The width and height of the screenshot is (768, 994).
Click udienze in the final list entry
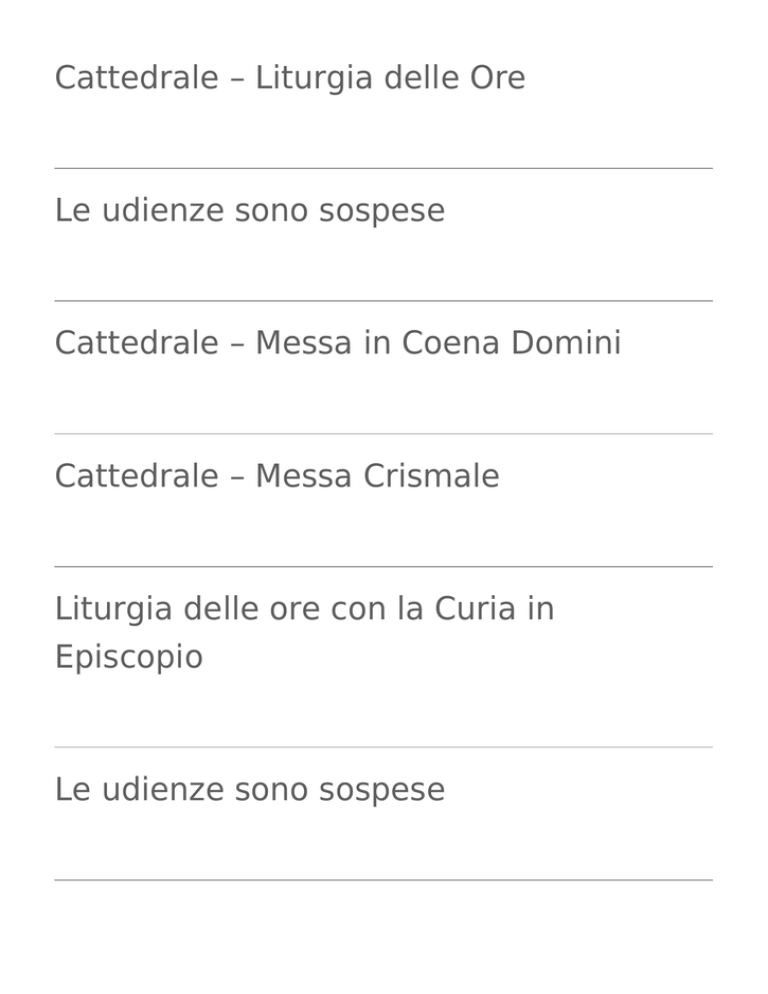point(163,790)
